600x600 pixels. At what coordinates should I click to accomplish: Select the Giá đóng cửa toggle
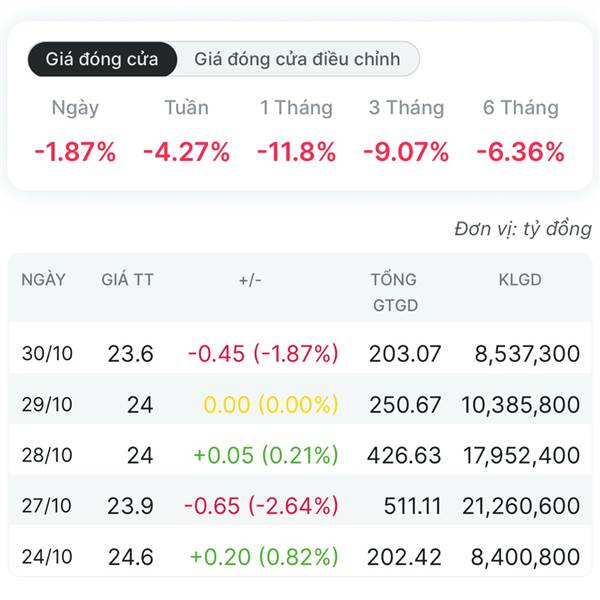pyautogui.click(x=102, y=59)
